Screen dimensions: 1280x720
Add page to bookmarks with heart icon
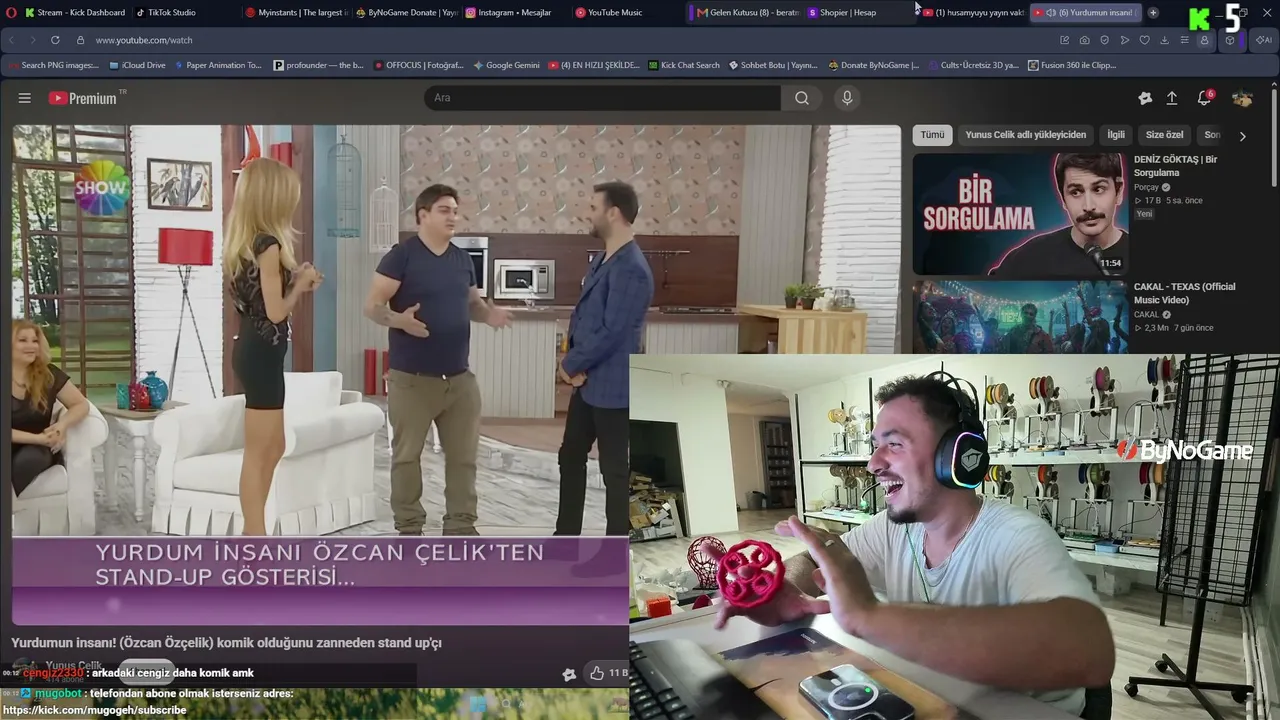(x=1145, y=40)
